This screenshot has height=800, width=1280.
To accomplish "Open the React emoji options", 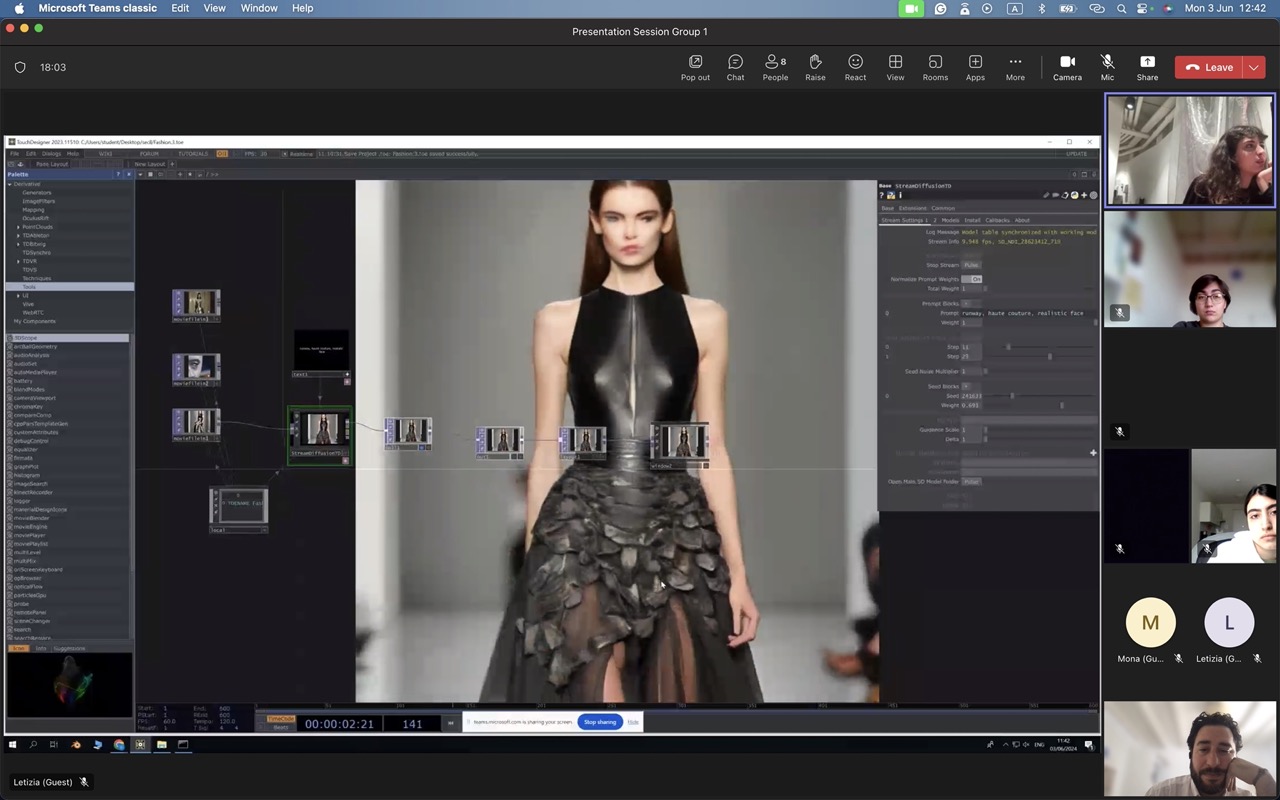I will [x=855, y=67].
